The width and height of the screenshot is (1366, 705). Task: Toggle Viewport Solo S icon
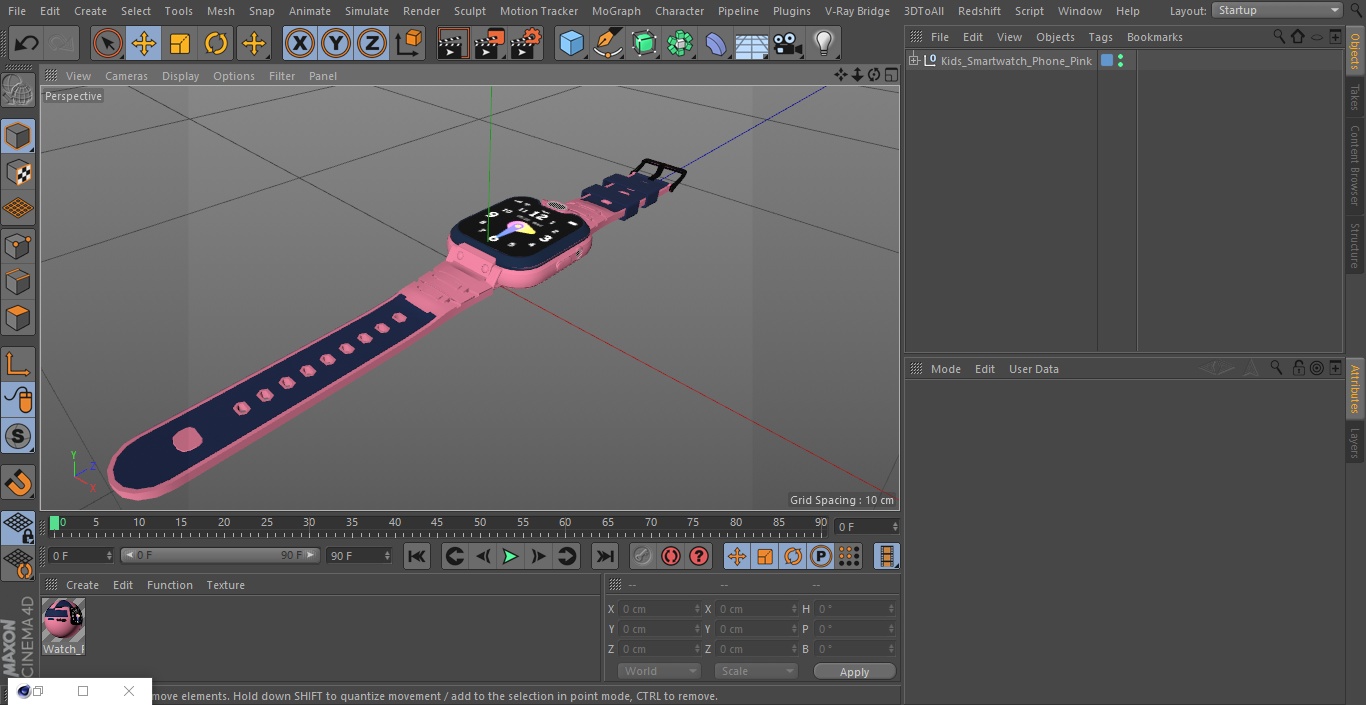[x=18, y=436]
